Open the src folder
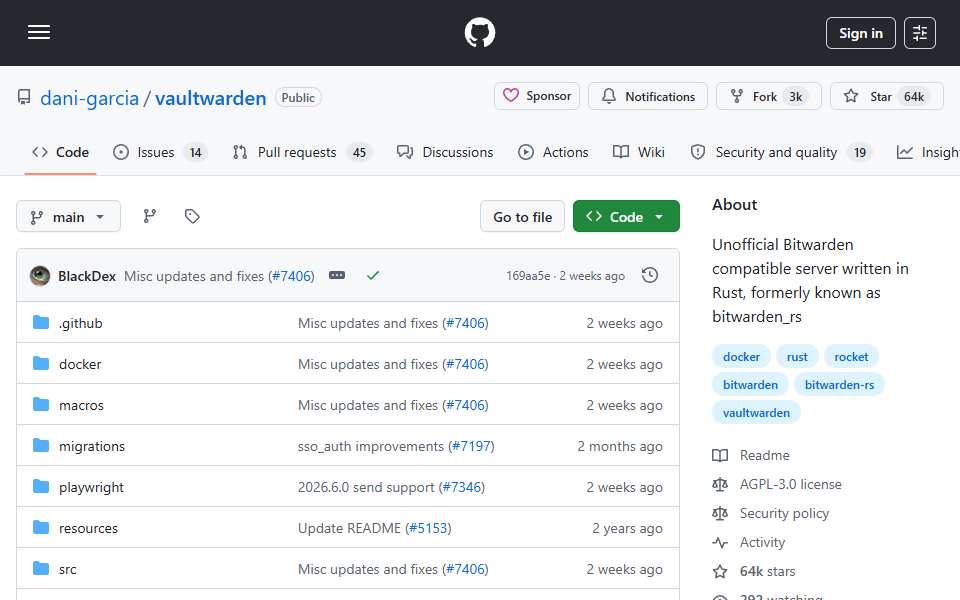Viewport: 960px width, 600px height. [68, 569]
